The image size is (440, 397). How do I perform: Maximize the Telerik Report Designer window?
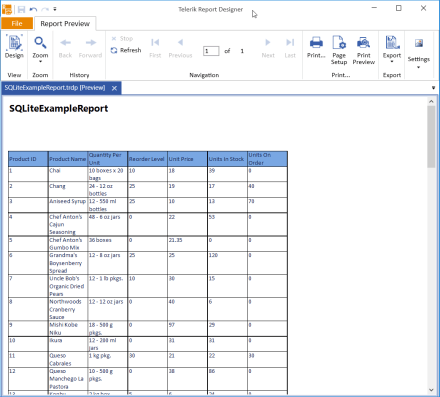(x=399, y=8)
